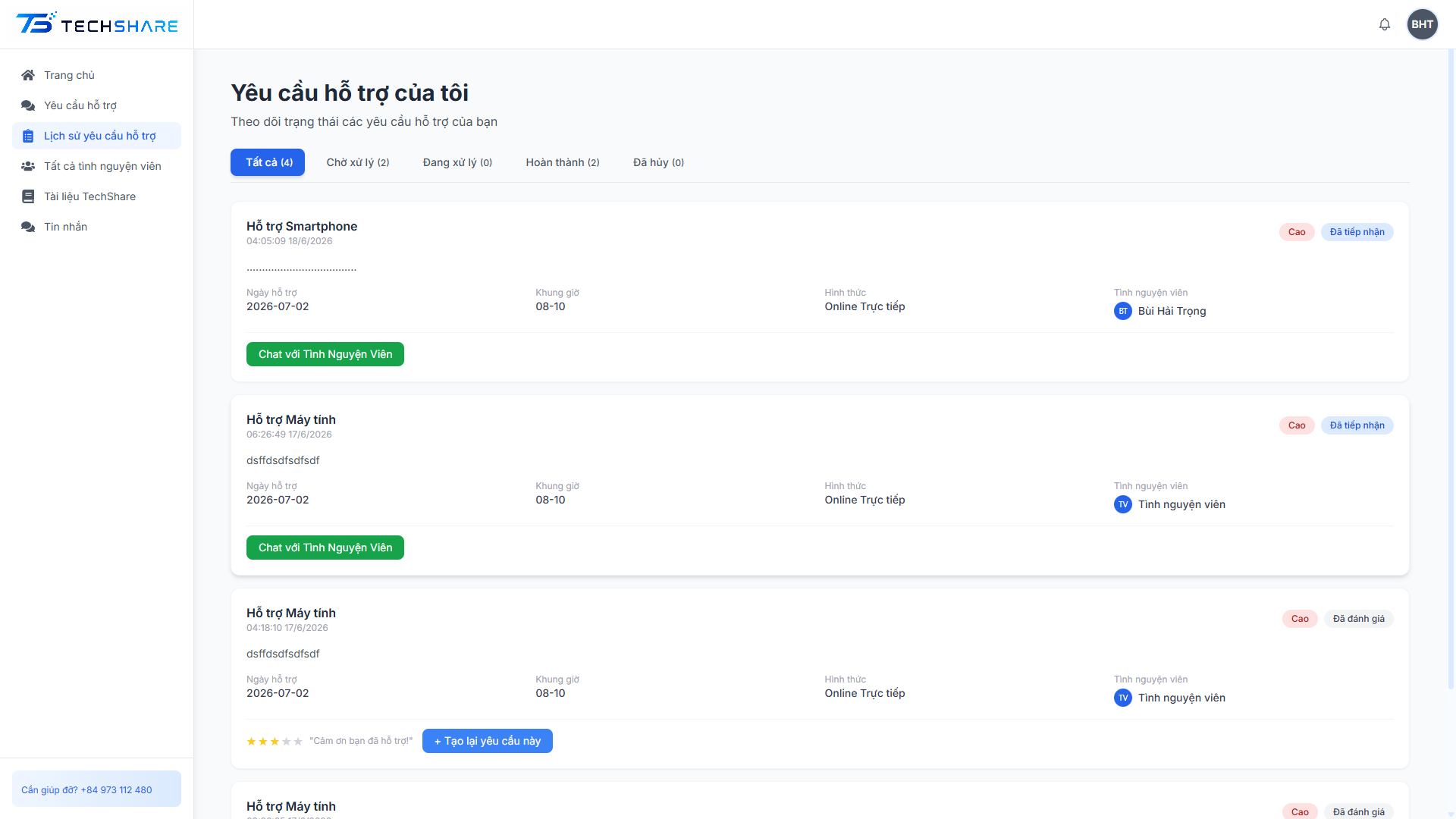The image size is (1456, 819).
Task: Click the TechShare logo
Action: click(x=97, y=24)
